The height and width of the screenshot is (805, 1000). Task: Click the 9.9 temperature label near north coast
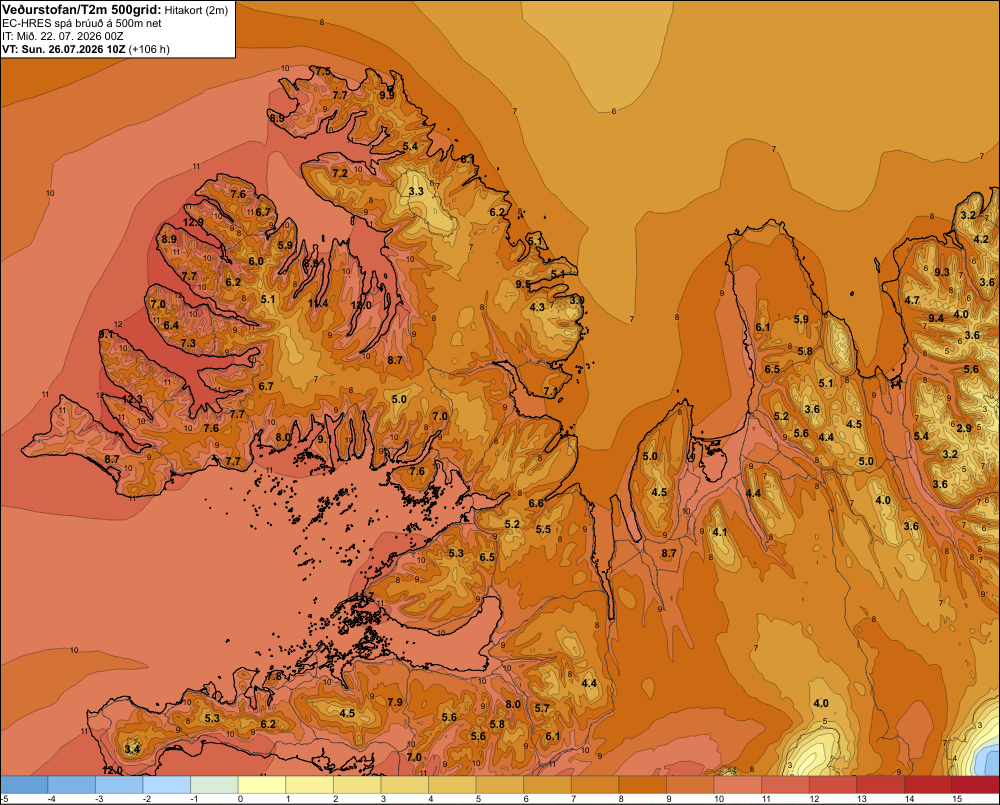click(x=387, y=95)
